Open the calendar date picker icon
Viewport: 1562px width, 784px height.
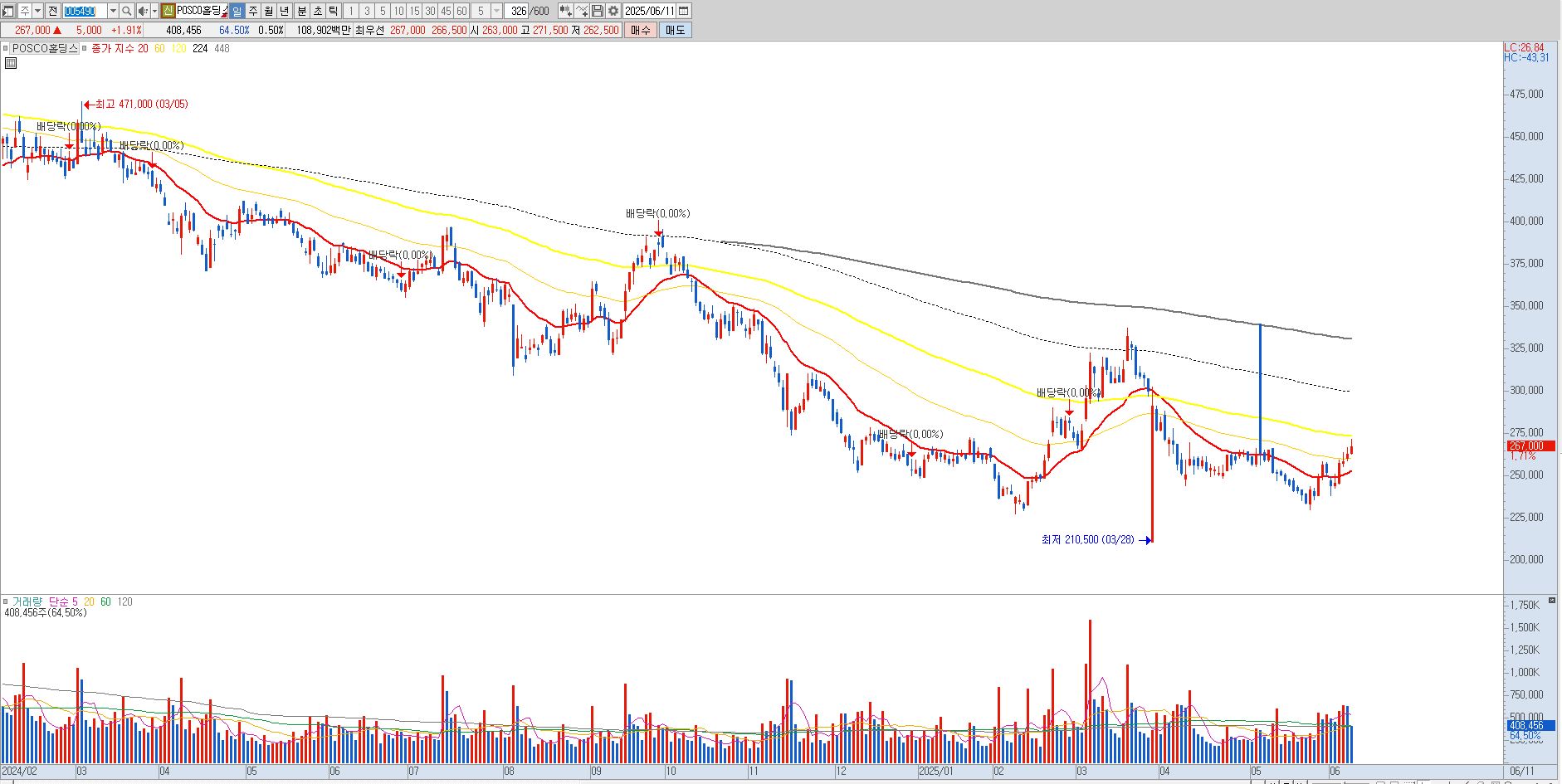click(684, 11)
